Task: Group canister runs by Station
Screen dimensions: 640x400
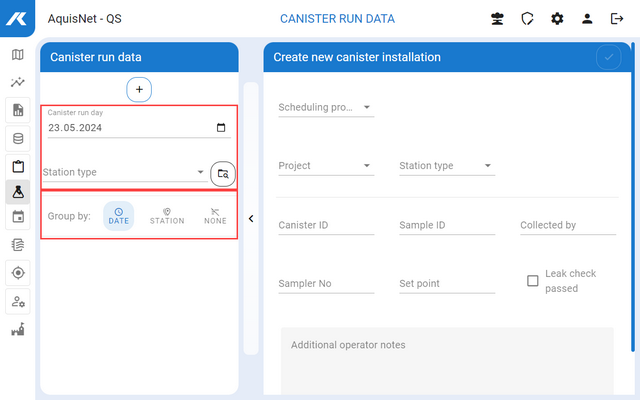Action: pos(167,216)
